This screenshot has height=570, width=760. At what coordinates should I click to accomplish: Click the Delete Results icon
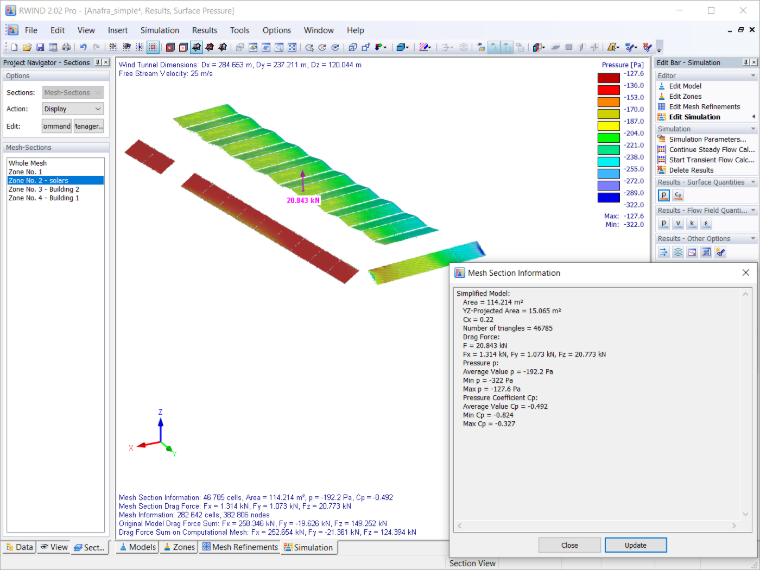[662, 170]
